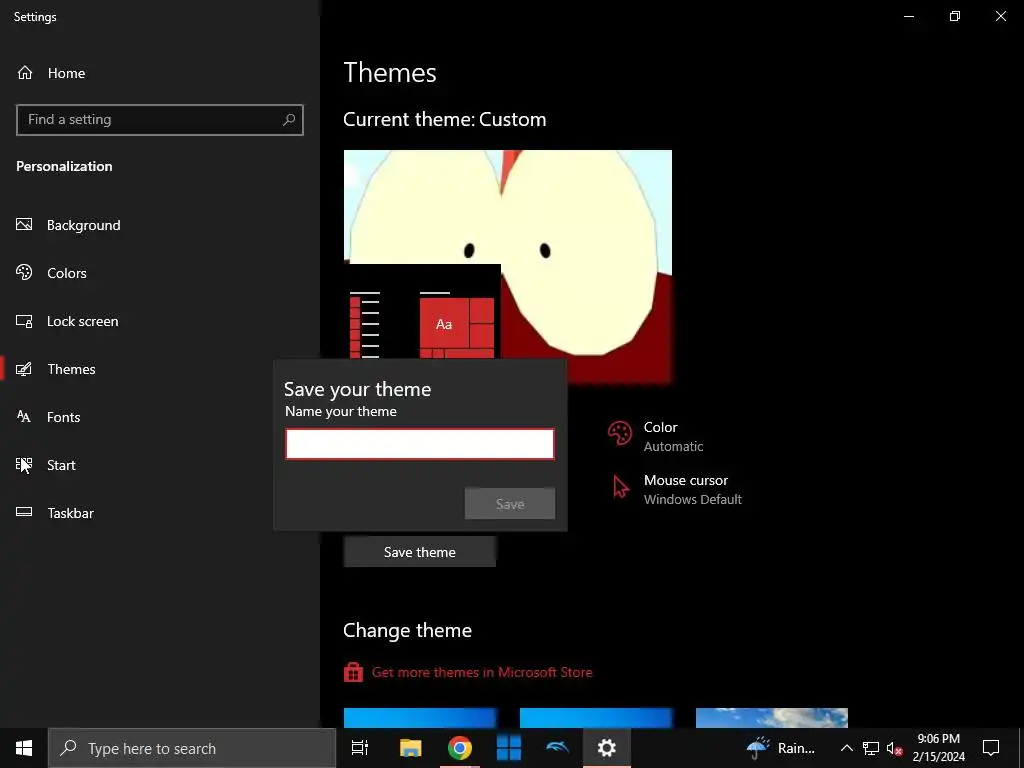Click the Save theme button
Screen dimensions: 1024x768
tap(419, 552)
